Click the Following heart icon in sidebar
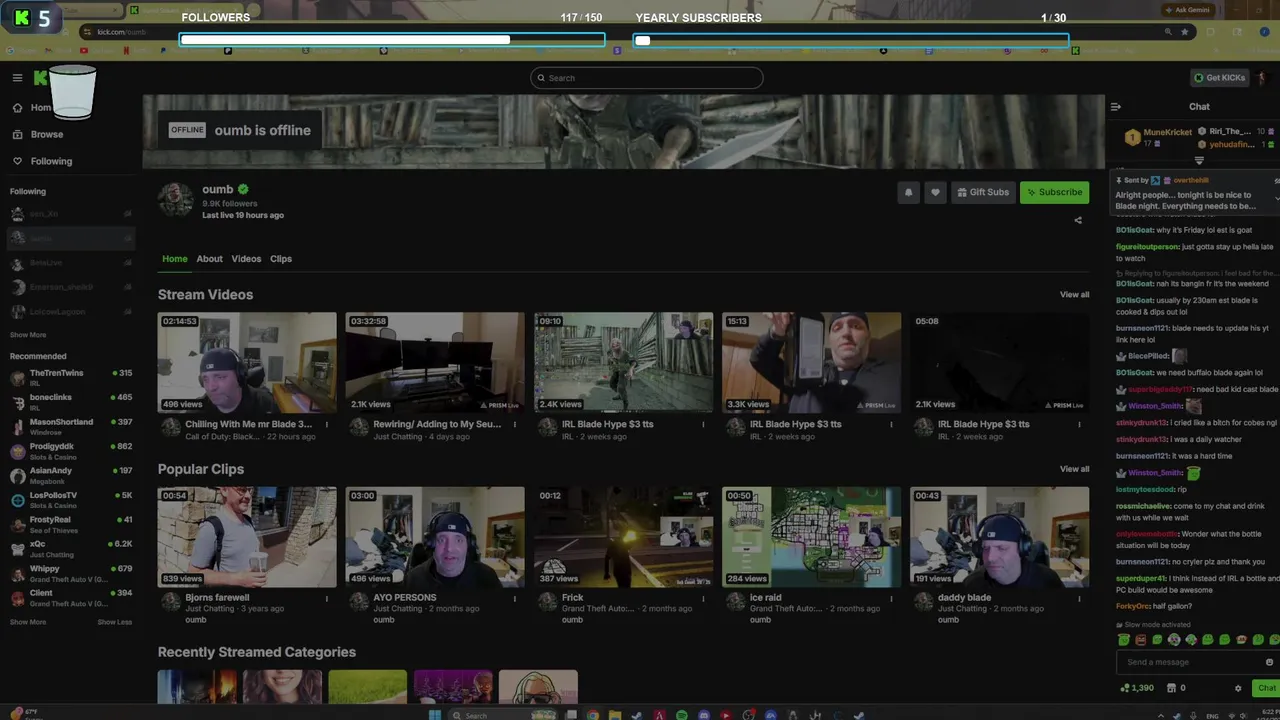This screenshot has height=720, width=1280. [x=17, y=161]
